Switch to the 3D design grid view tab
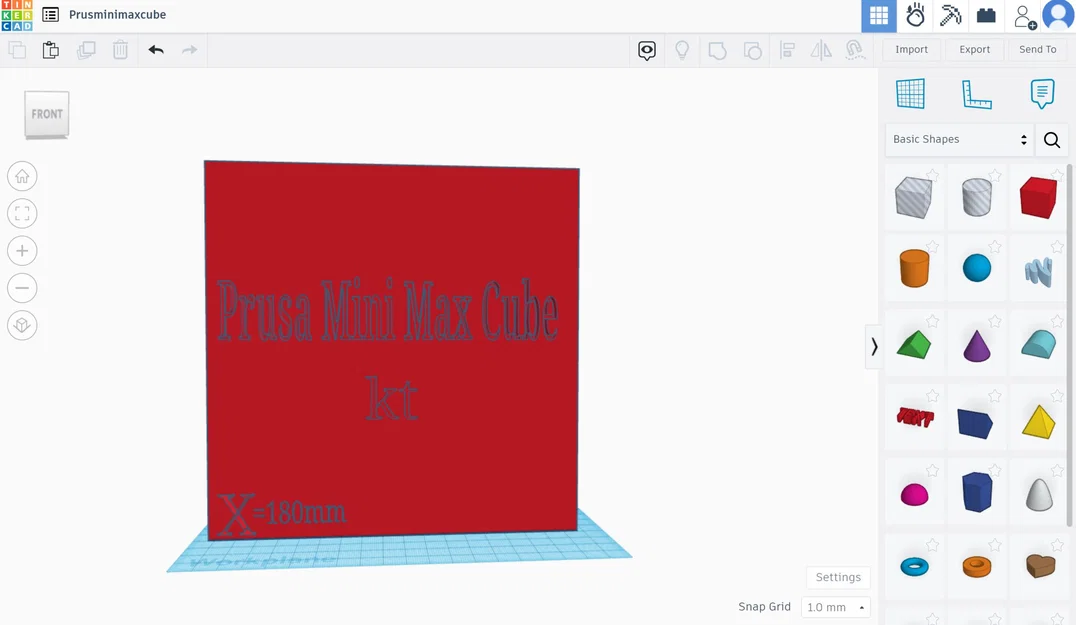1076x625 pixels. pos(878,15)
